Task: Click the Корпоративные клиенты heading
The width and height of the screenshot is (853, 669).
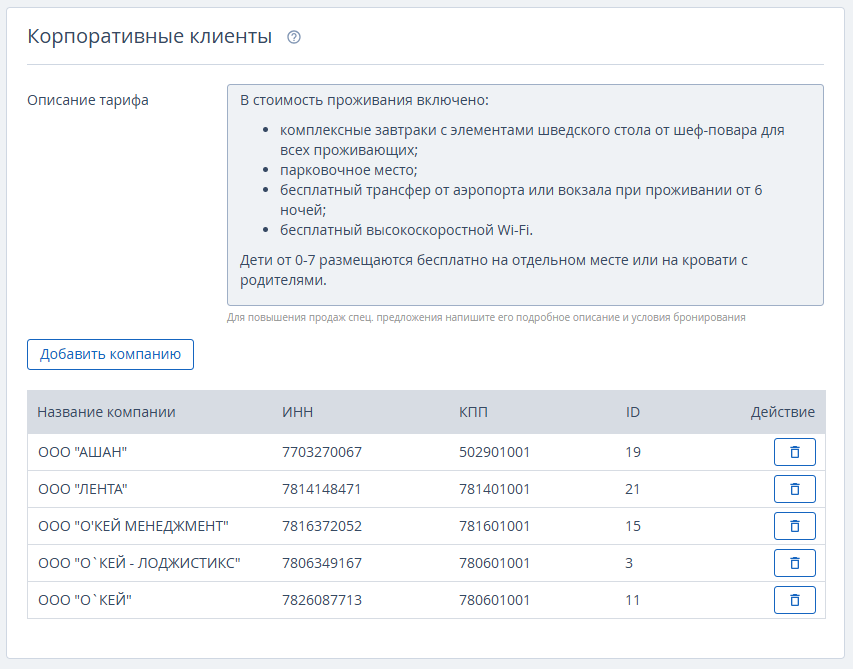Action: tap(150, 37)
